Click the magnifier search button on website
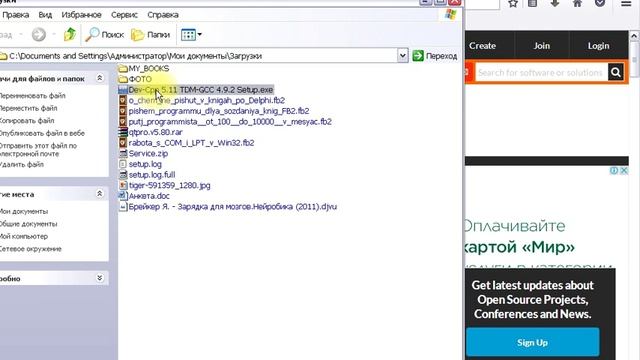Viewport: 640px width, 360px height. coord(616,73)
